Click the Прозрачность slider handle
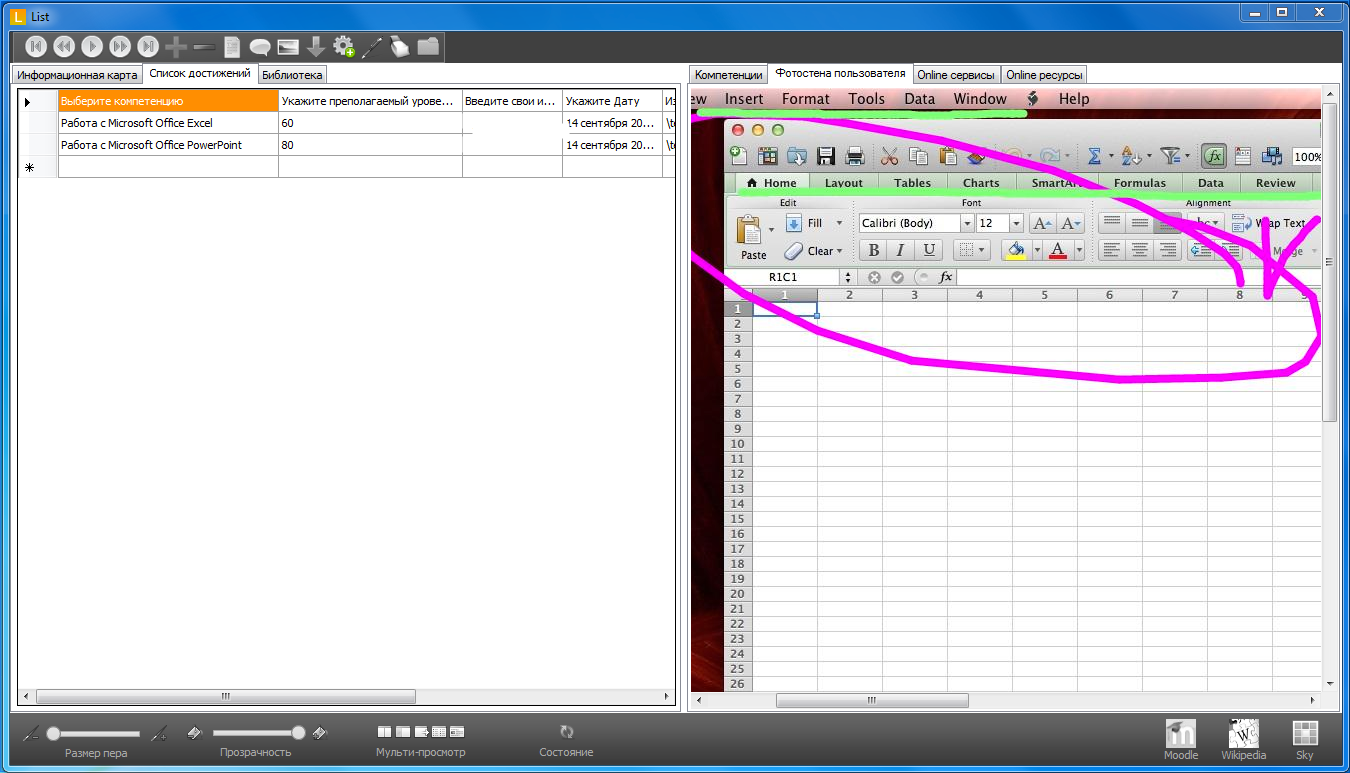Viewport: 1350px width, 773px height. tap(298, 733)
